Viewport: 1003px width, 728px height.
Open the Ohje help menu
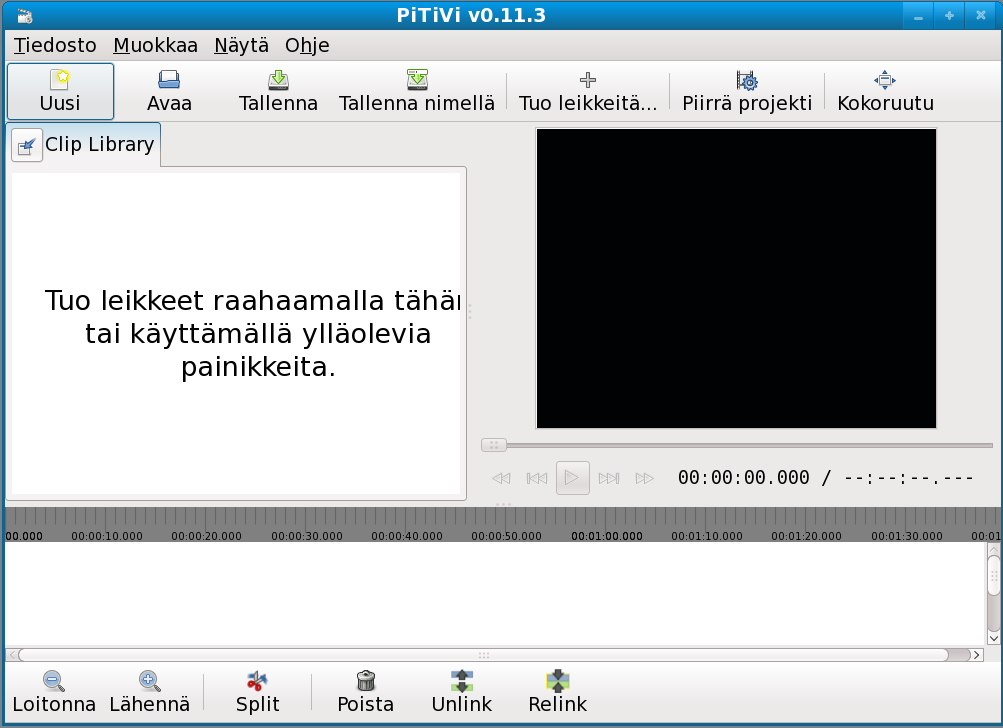tap(307, 45)
